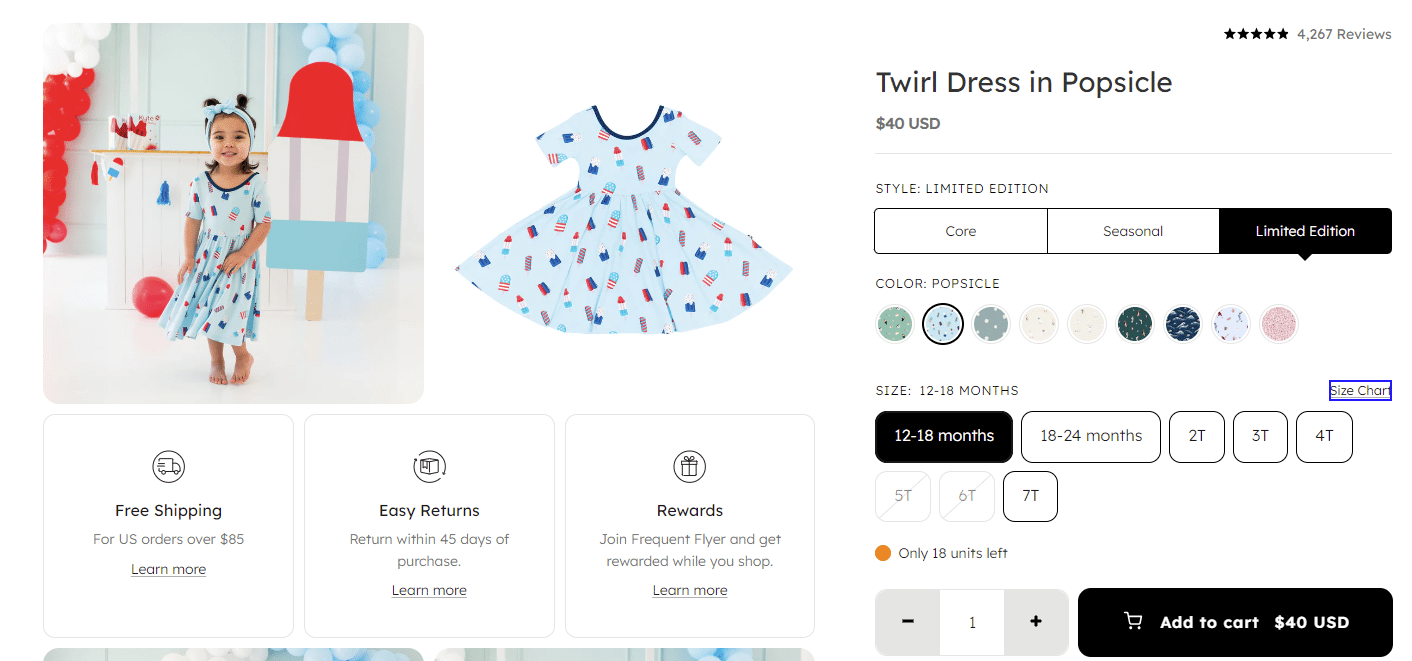The width and height of the screenshot is (1412, 661).
Task: Choose size 2T
Action: pos(1197,437)
